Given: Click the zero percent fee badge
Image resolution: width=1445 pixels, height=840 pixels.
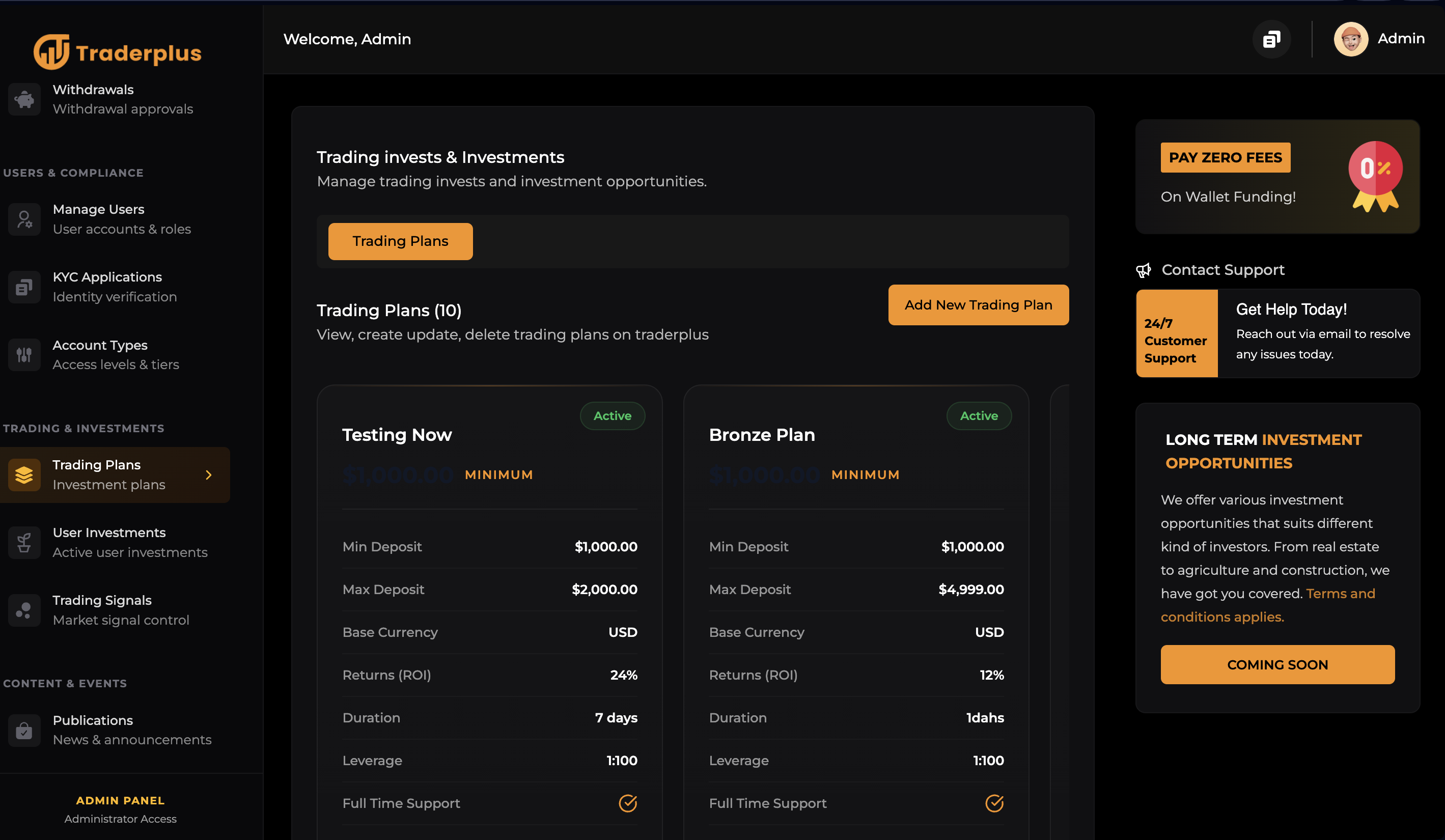Looking at the screenshot, I should pos(1376,176).
